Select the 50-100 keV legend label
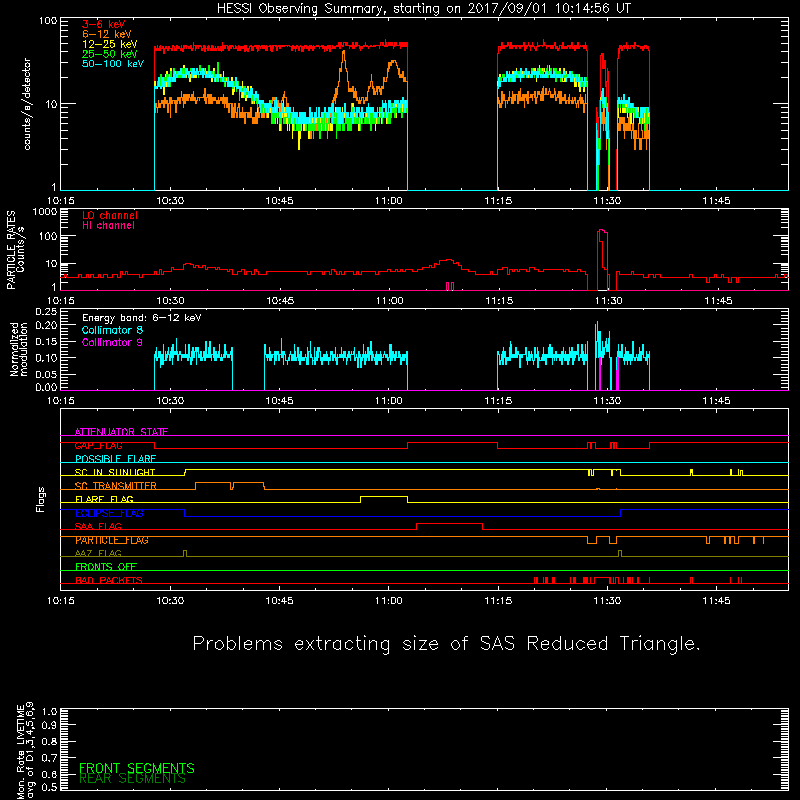The width and height of the screenshot is (800, 800). pyautogui.click(x=113, y=64)
